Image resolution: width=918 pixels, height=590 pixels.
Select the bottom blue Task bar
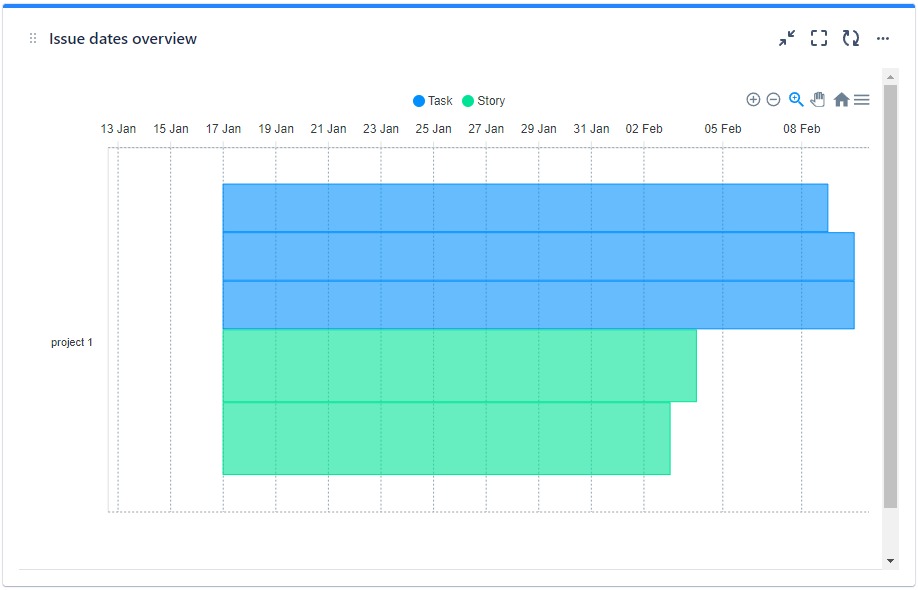(x=539, y=305)
